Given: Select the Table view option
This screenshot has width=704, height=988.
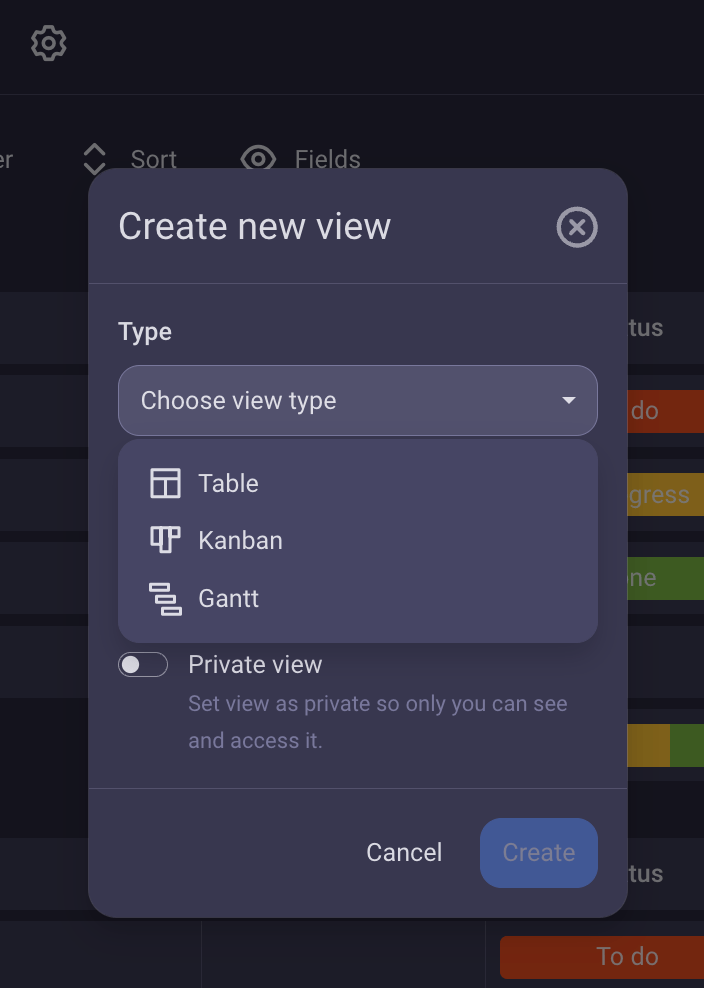Looking at the screenshot, I should pyautogui.click(x=358, y=483).
